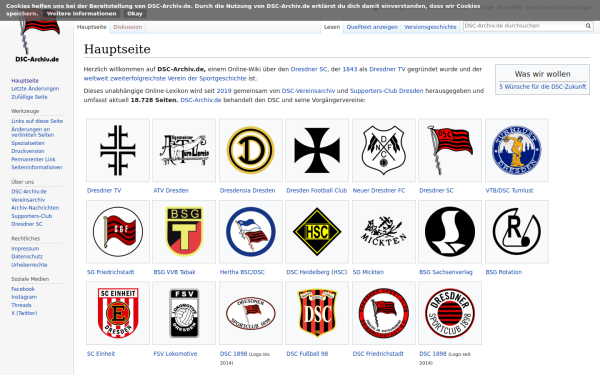This screenshot has height=375, width=600.
Task: Open the VTB/DSC Turnlust caption link
Action: tap(509, 191)
